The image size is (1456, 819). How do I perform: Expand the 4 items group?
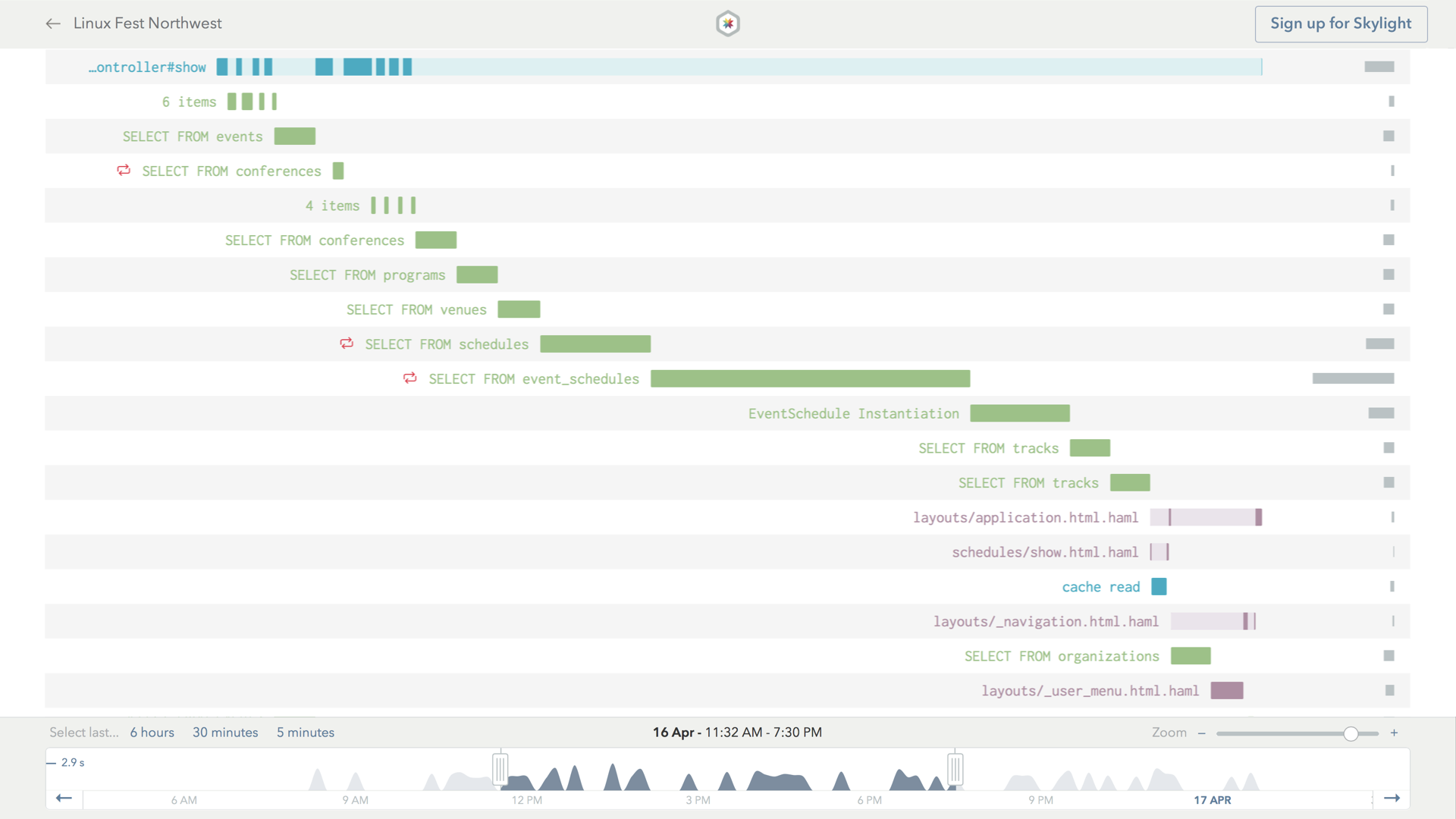tap(332, 205)
